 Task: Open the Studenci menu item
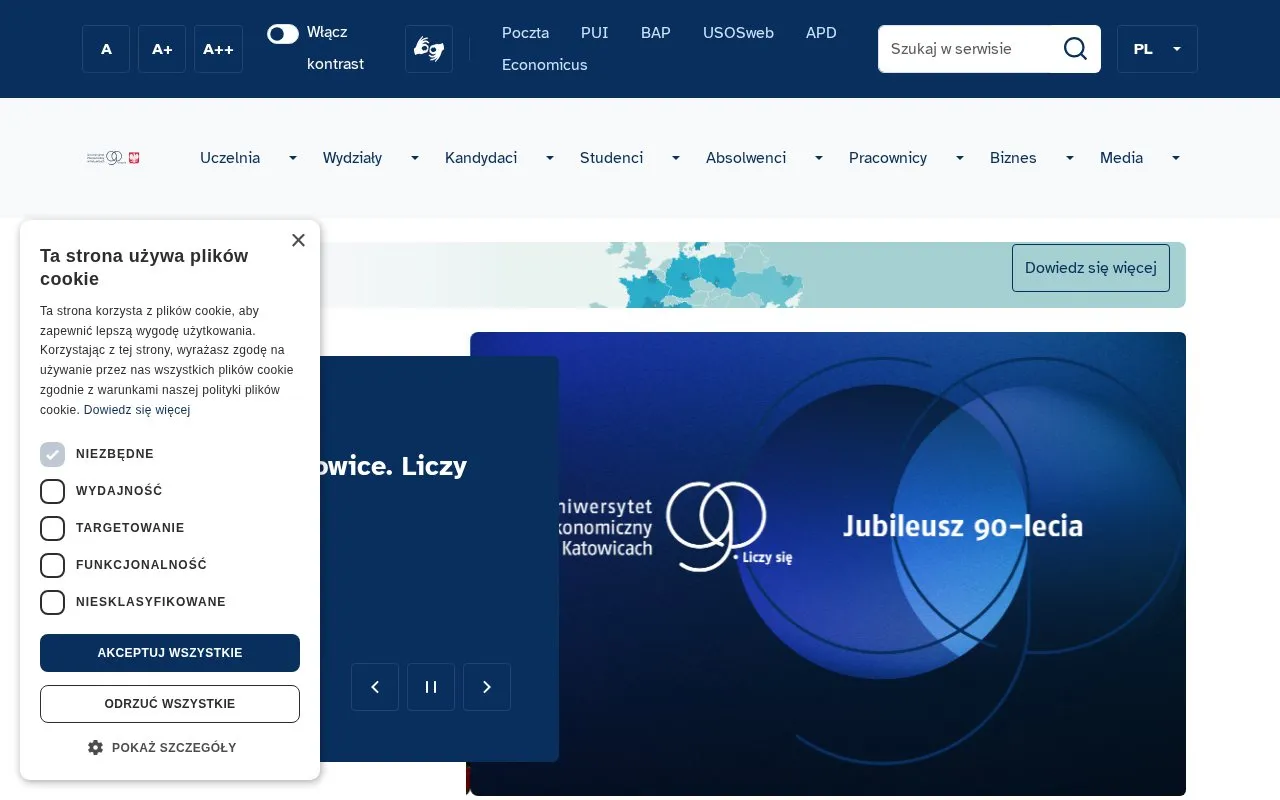pyautogui.click(x=611, y=158)
